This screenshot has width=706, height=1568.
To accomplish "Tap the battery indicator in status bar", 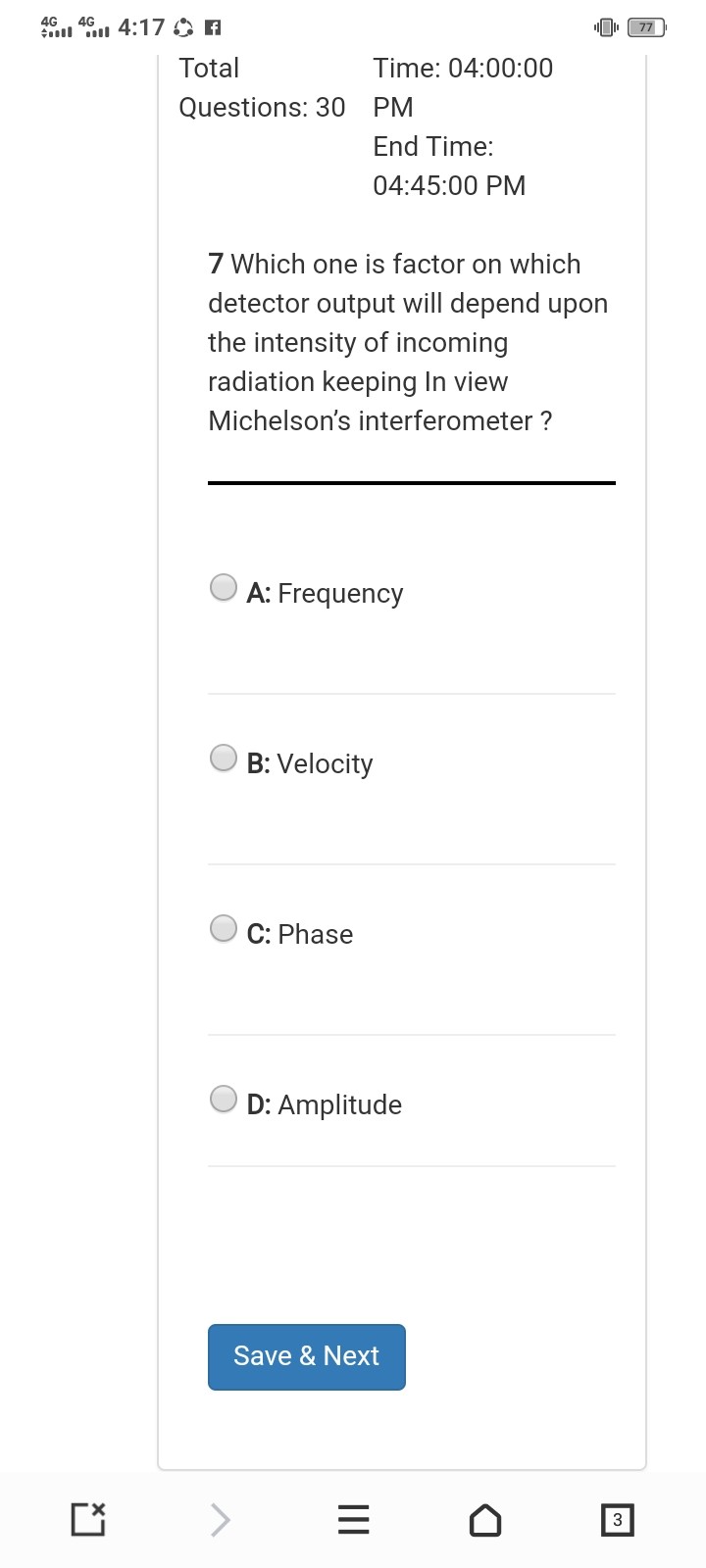I will (646, 27).
